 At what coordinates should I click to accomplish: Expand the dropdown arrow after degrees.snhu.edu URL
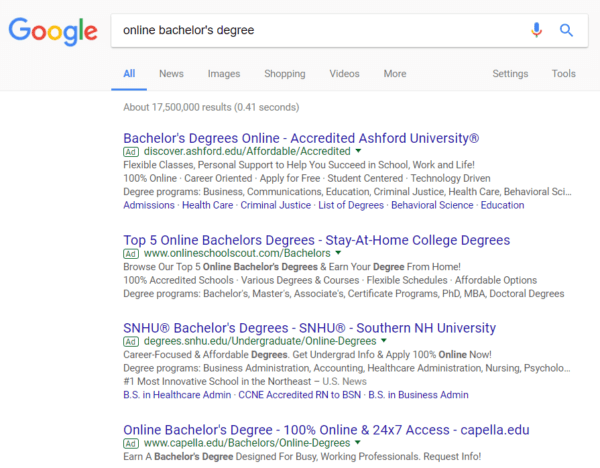click(x=384, y=340)
